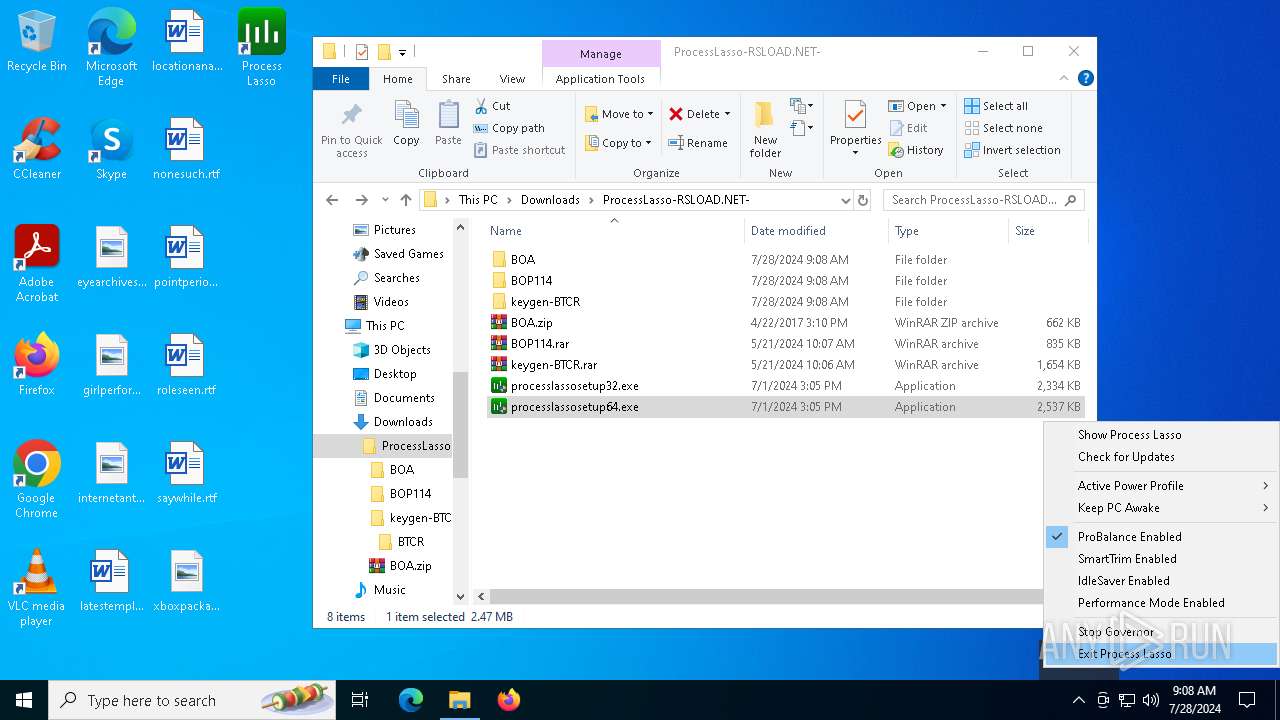Click the Pin to Quick access icon
1280x720 pixels.
tap(351, 115)
